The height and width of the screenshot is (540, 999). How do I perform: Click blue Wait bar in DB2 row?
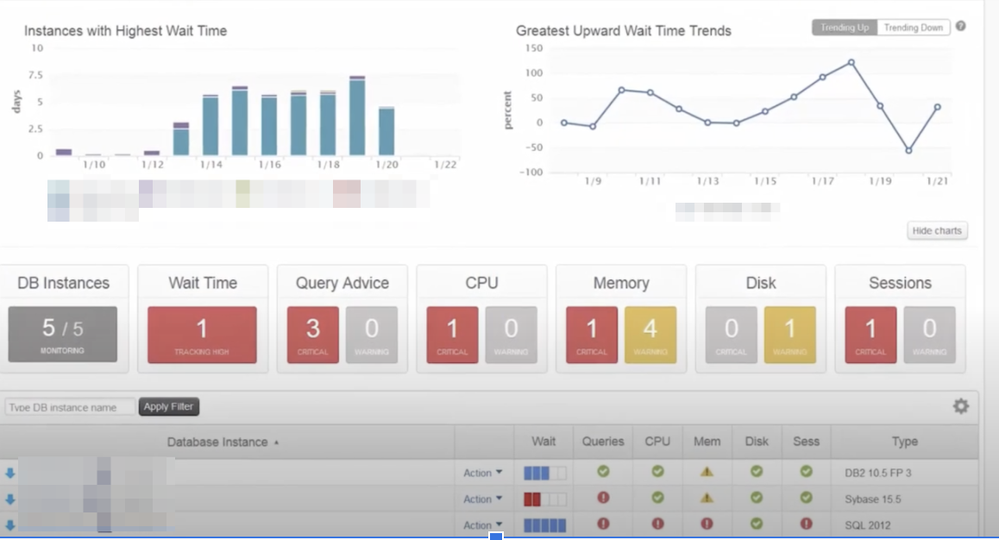pyautogui.click(x=545, y=473)
